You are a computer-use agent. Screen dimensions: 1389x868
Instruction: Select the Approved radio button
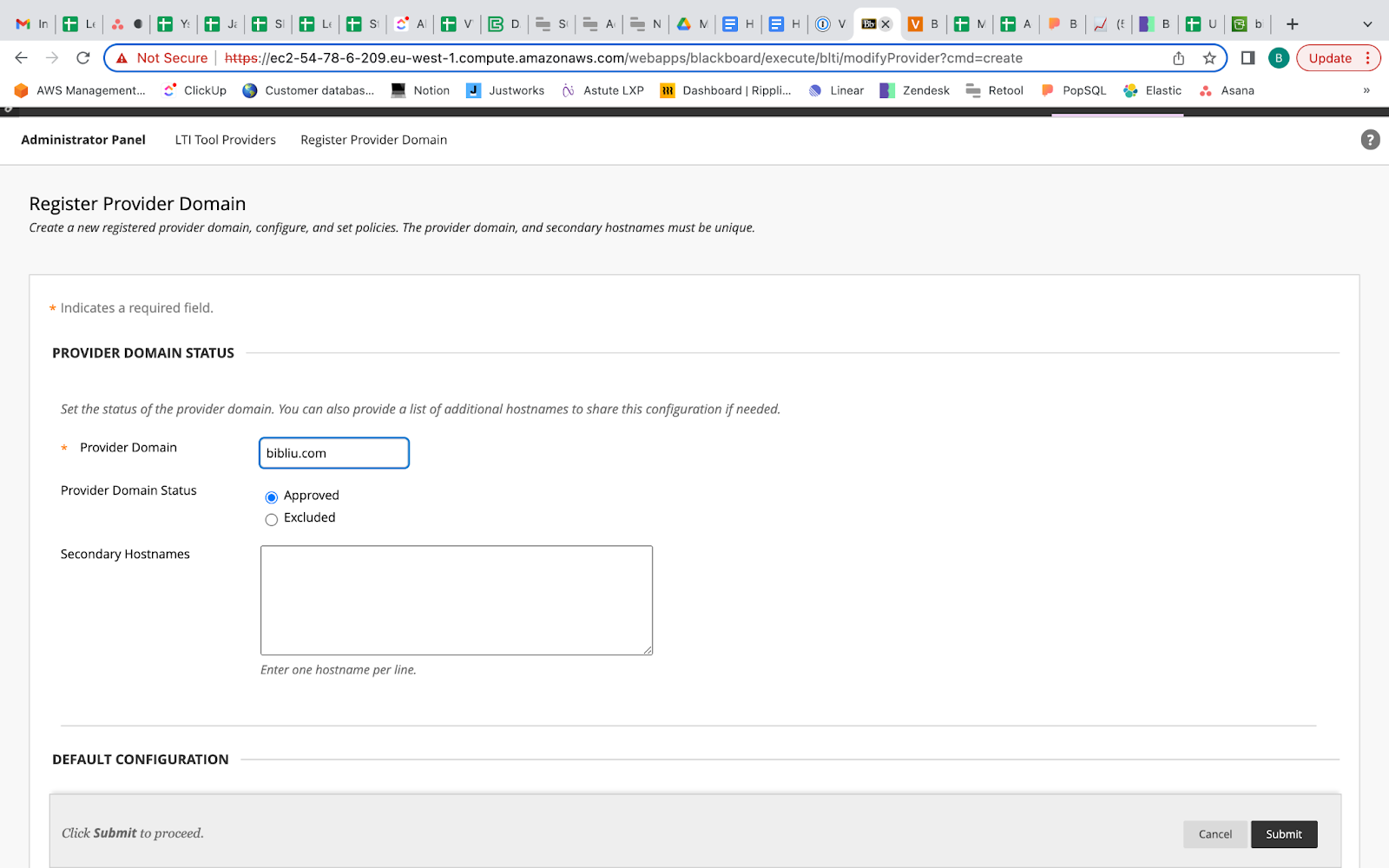(272, 497)
